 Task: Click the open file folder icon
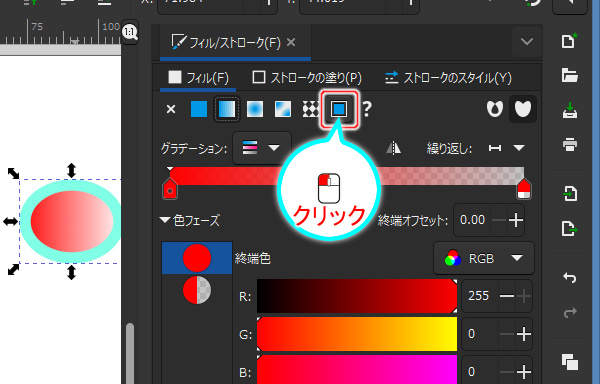coord(569,75)
